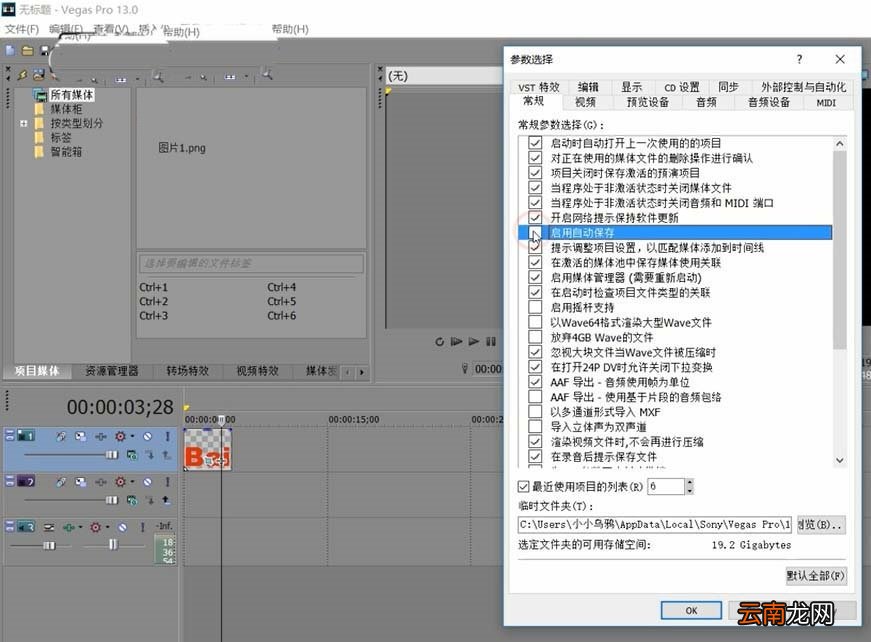Open track FX for video track 1
The height and width of the screenshot is (642, 871).
[x=101, y=437]
